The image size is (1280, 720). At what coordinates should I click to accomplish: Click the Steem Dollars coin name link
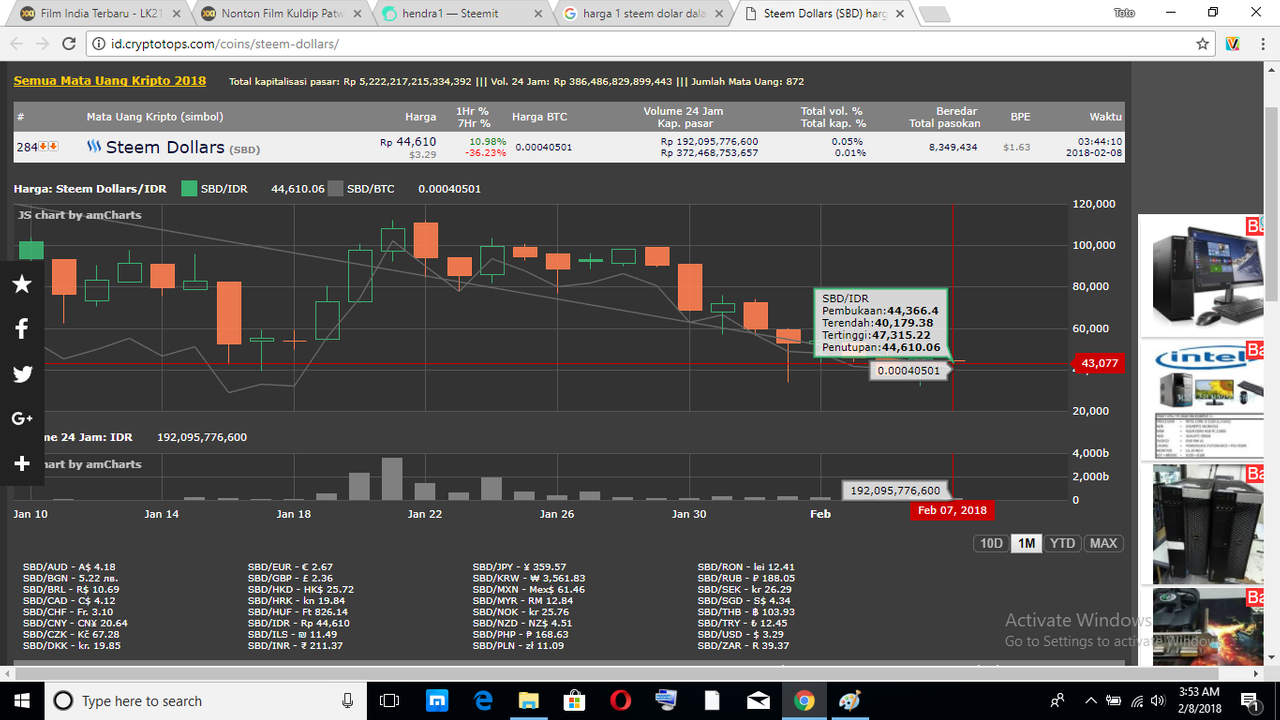pyautogui.click(x=165, y=147)
